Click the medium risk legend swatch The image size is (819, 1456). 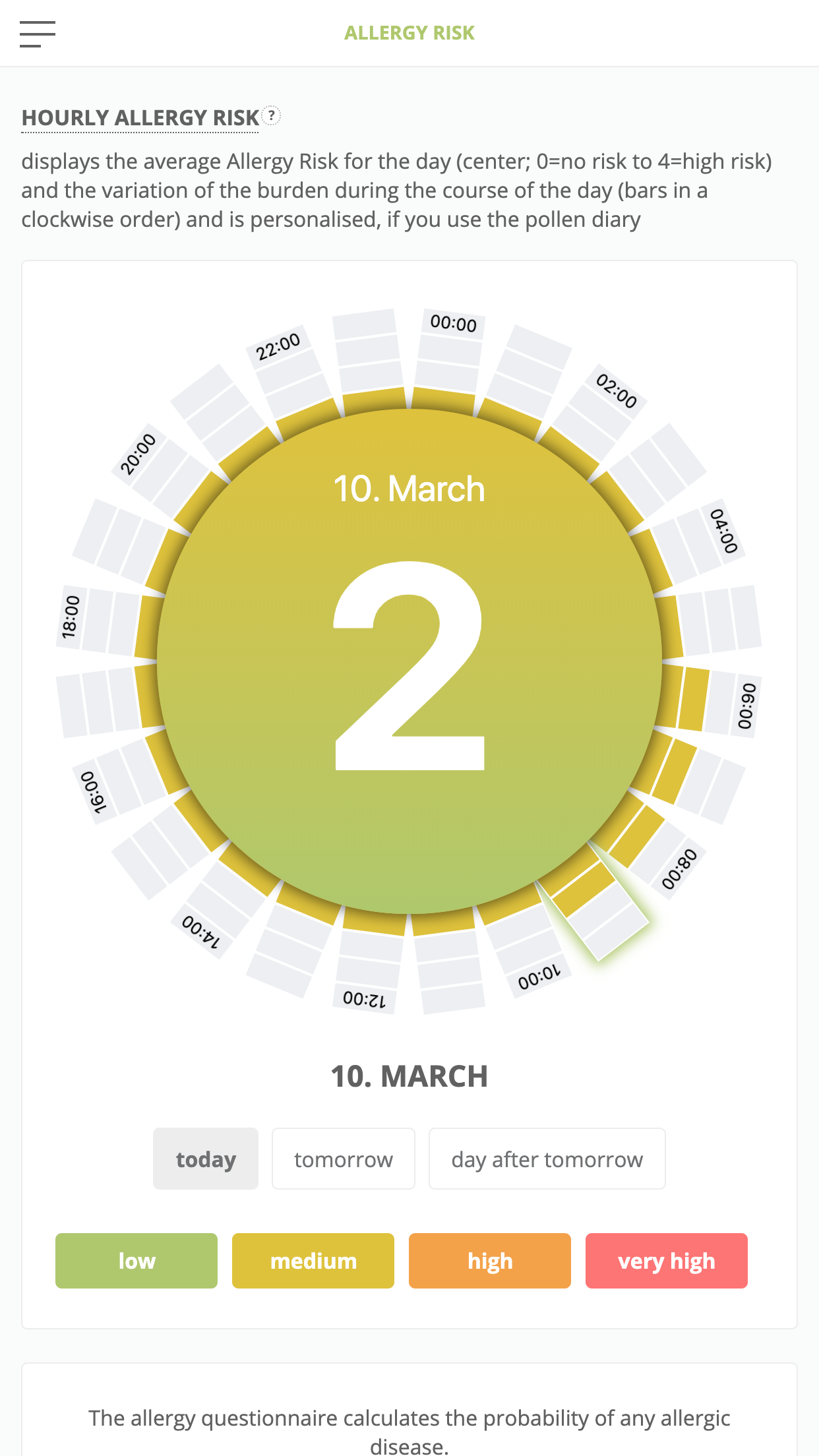pos(313,1261)
